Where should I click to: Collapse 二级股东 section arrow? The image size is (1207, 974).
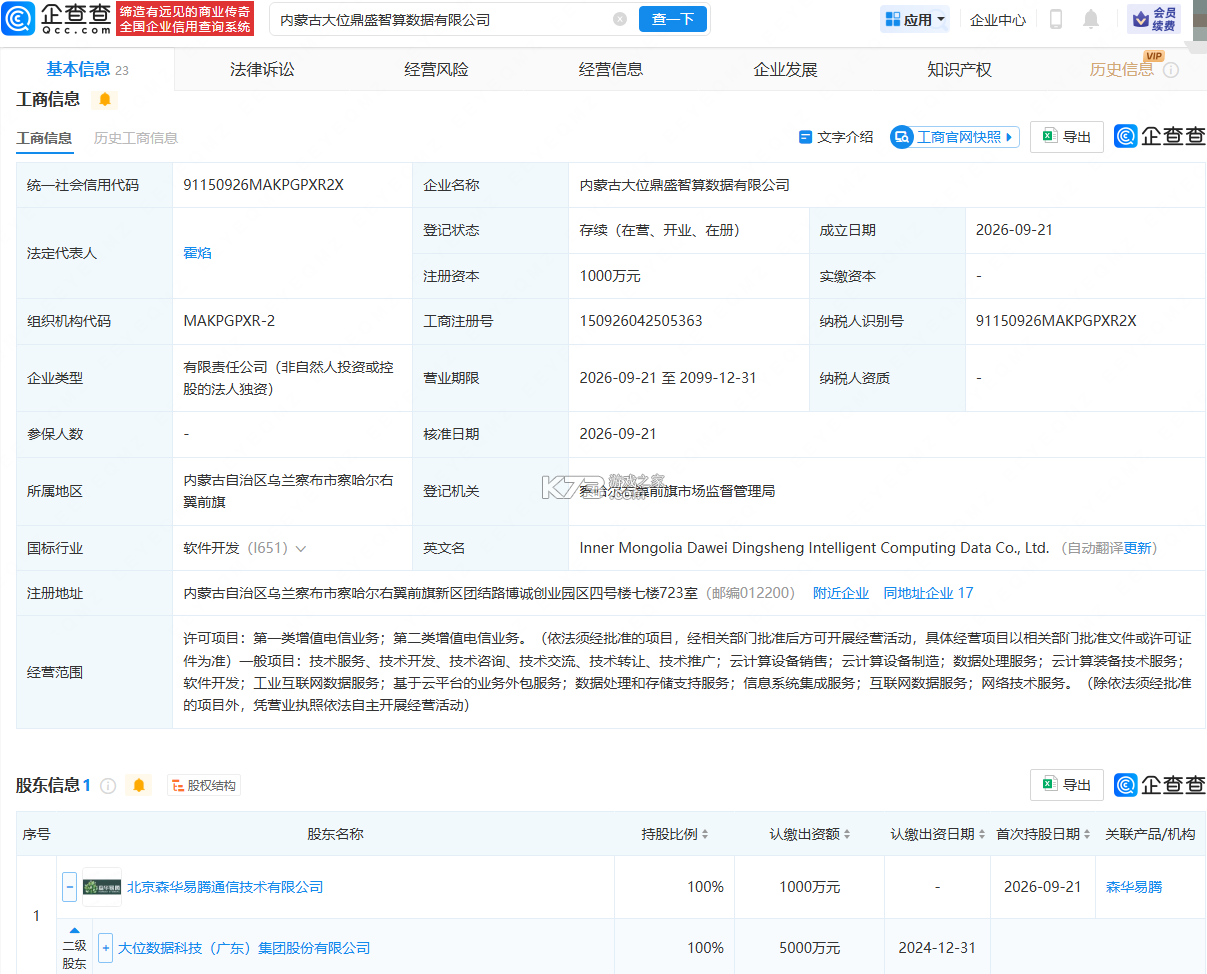click(x=74, y=931)
